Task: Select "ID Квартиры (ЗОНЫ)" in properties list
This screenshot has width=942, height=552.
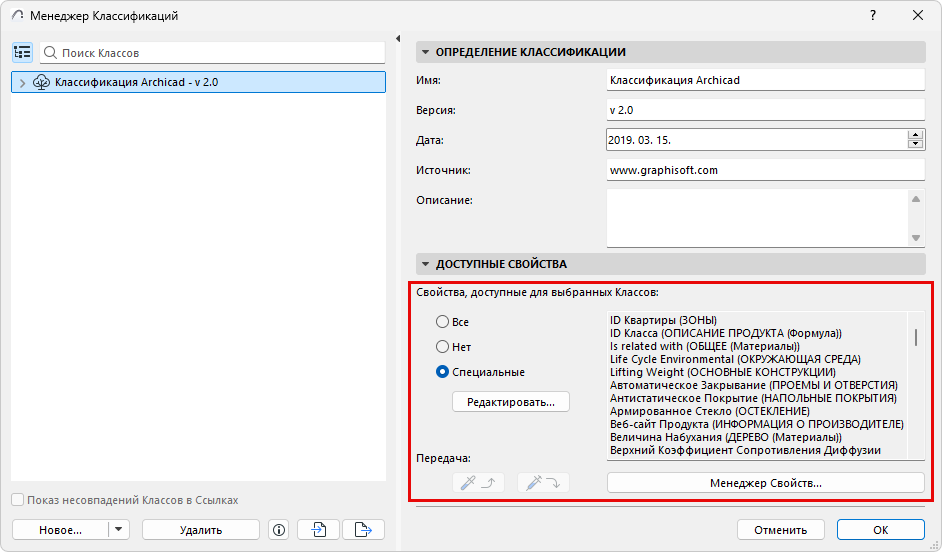Action: (663, 320)
